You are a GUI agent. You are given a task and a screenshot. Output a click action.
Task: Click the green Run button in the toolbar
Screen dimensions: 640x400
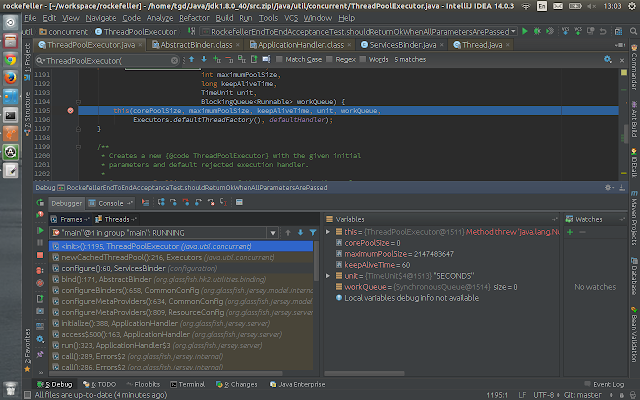525,31
